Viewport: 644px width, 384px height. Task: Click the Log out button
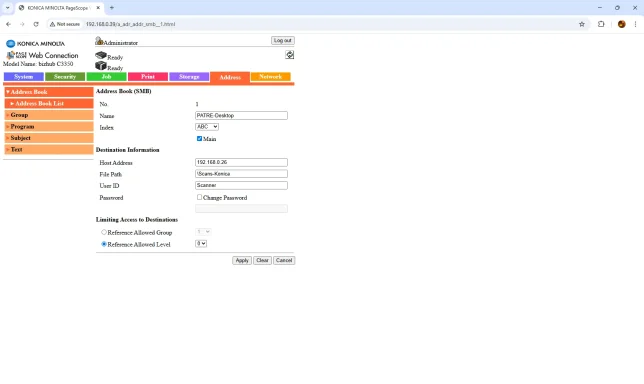pyautogui.click(x=283, y=40)
